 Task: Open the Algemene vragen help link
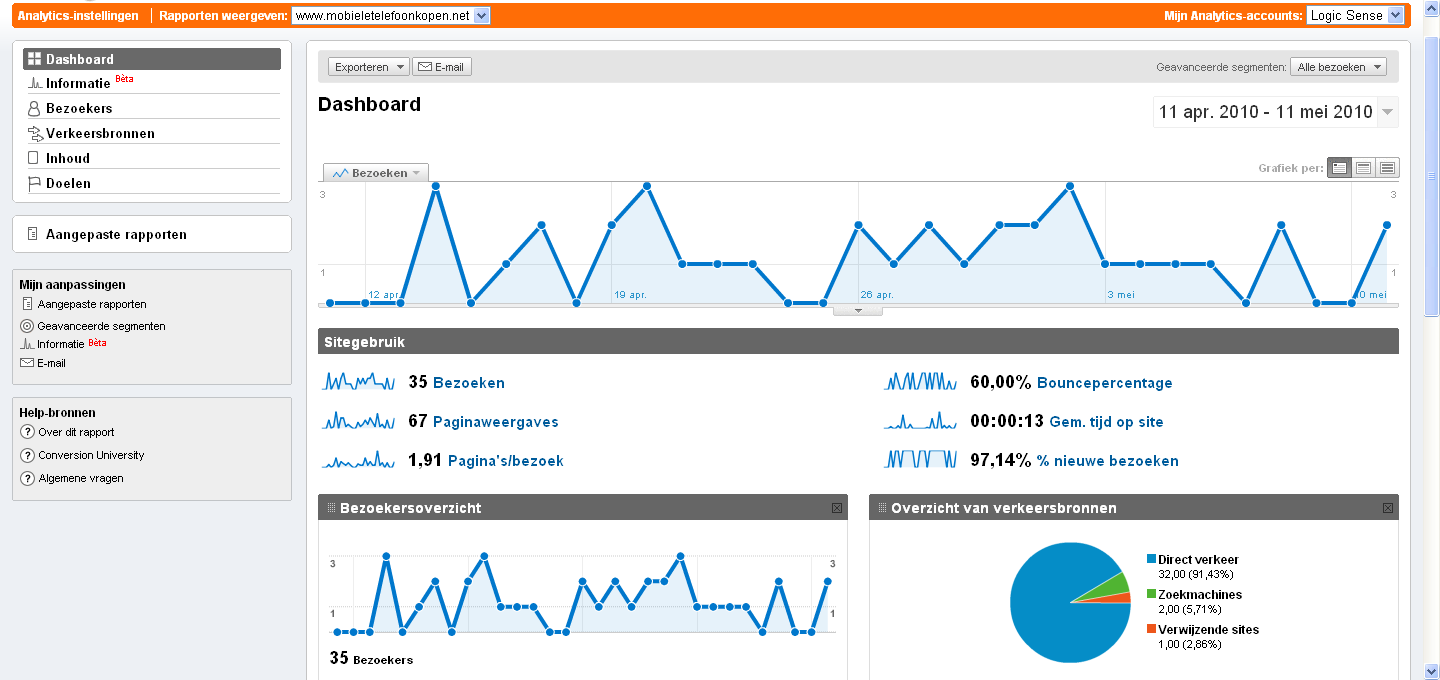(81, 478)
